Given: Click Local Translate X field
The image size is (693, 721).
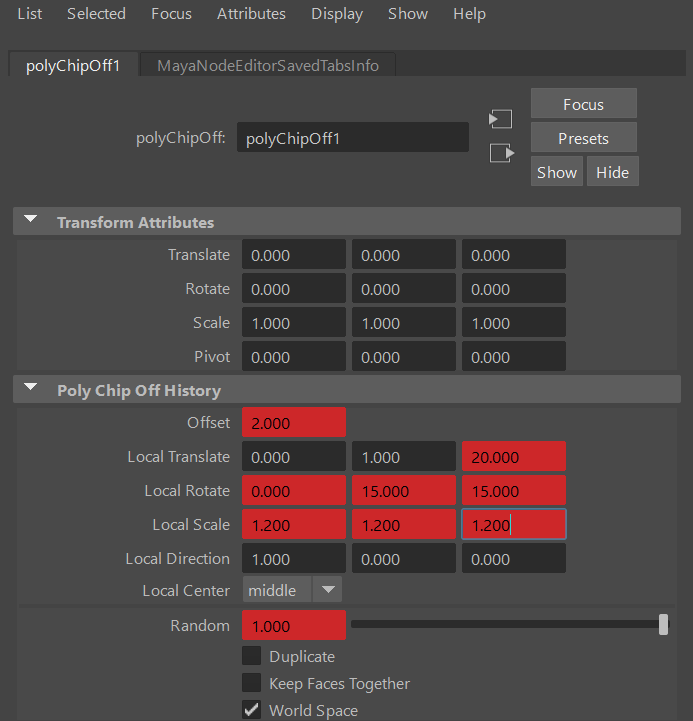Looking at the screenshot, I should coord(294,456).
